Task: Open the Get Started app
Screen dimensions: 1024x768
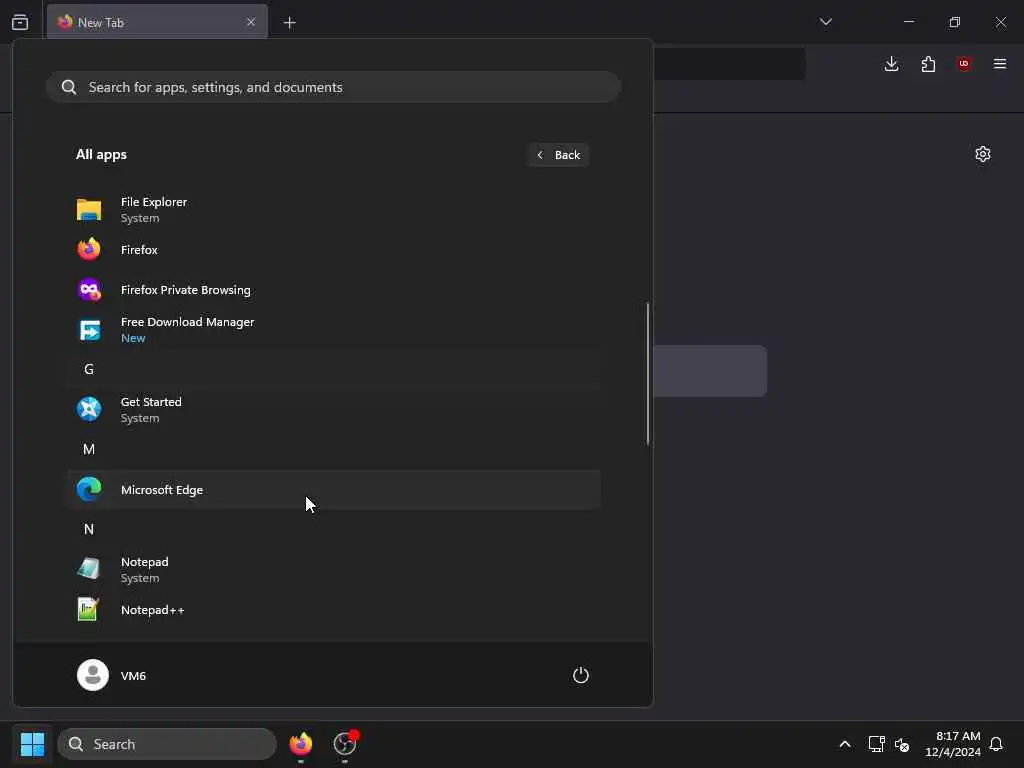Action: click(333, 409)
